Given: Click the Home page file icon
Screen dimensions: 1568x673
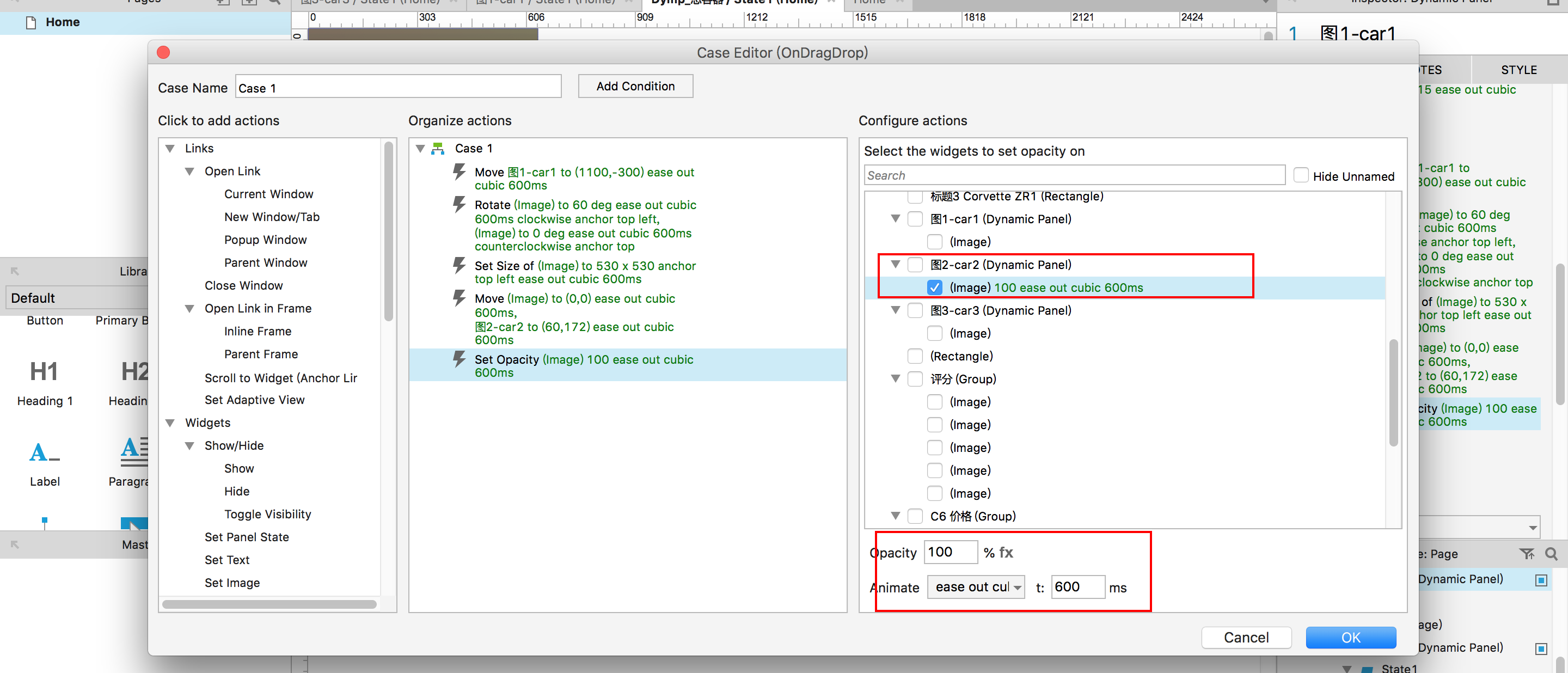Looking at the screenshot, I should pyautogui.click(x=31, y=22).
